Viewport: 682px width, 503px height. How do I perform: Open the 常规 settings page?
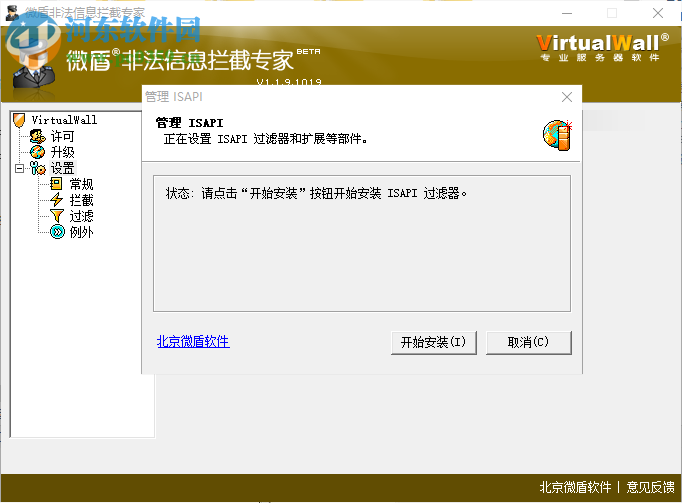(x=81, y=184)
